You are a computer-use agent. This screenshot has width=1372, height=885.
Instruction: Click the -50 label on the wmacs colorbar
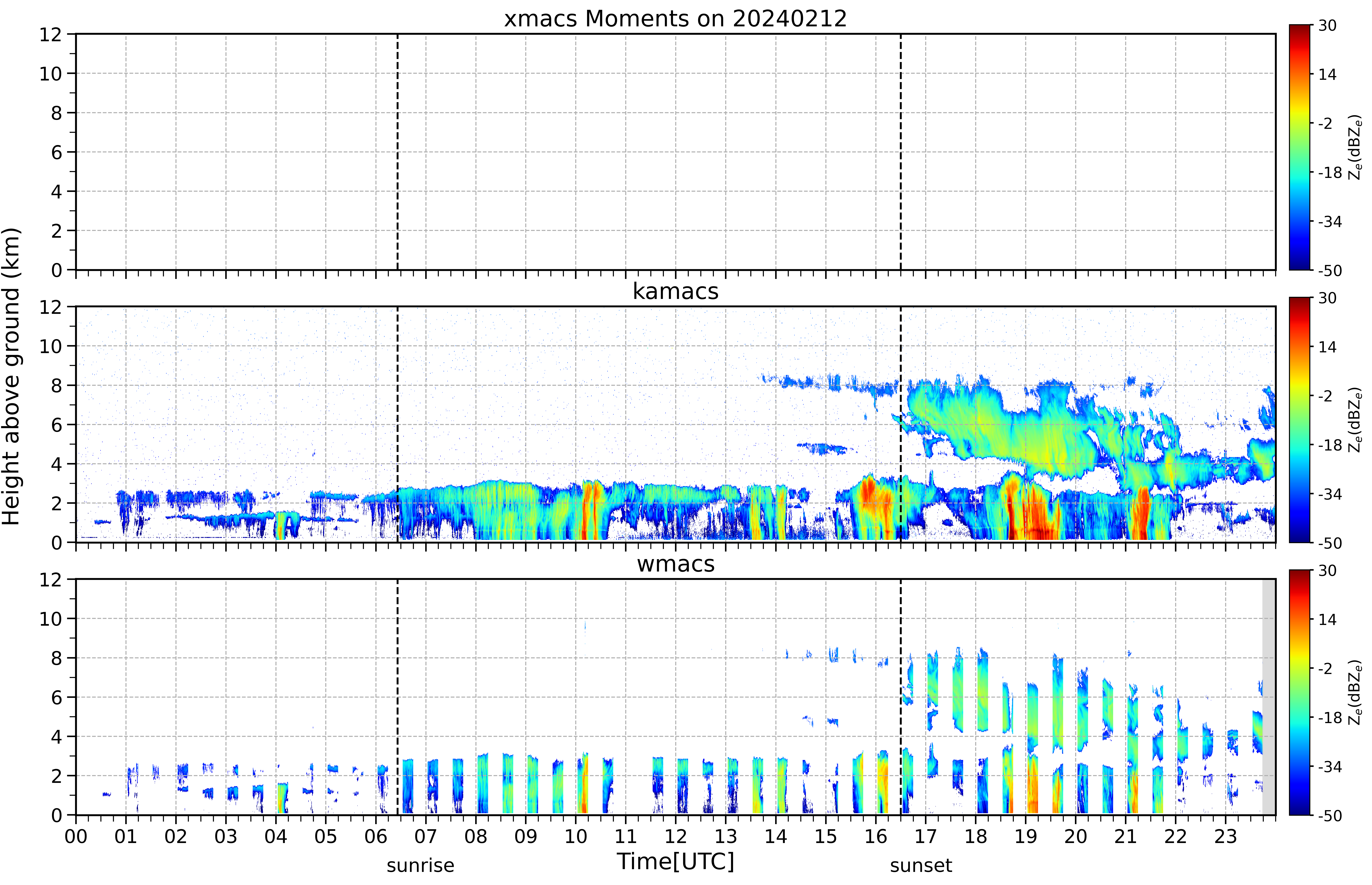coord(1330,815)
